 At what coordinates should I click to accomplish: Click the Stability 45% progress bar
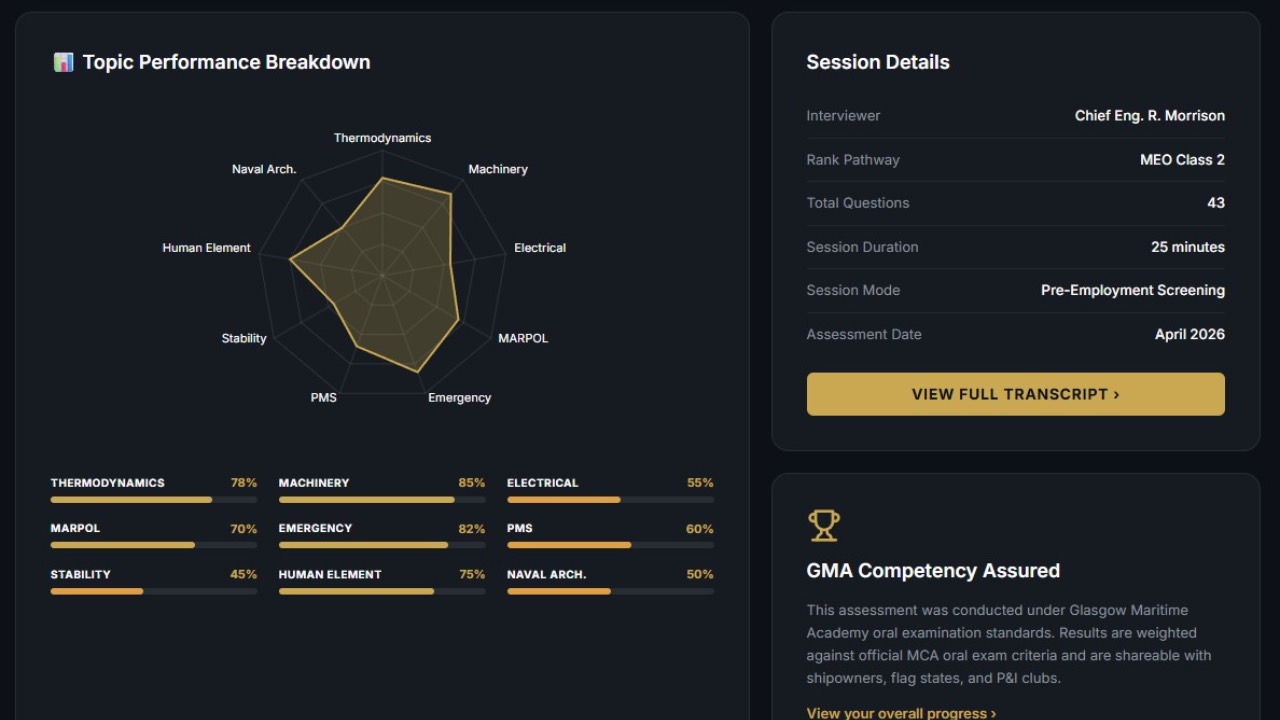[154, 591]
